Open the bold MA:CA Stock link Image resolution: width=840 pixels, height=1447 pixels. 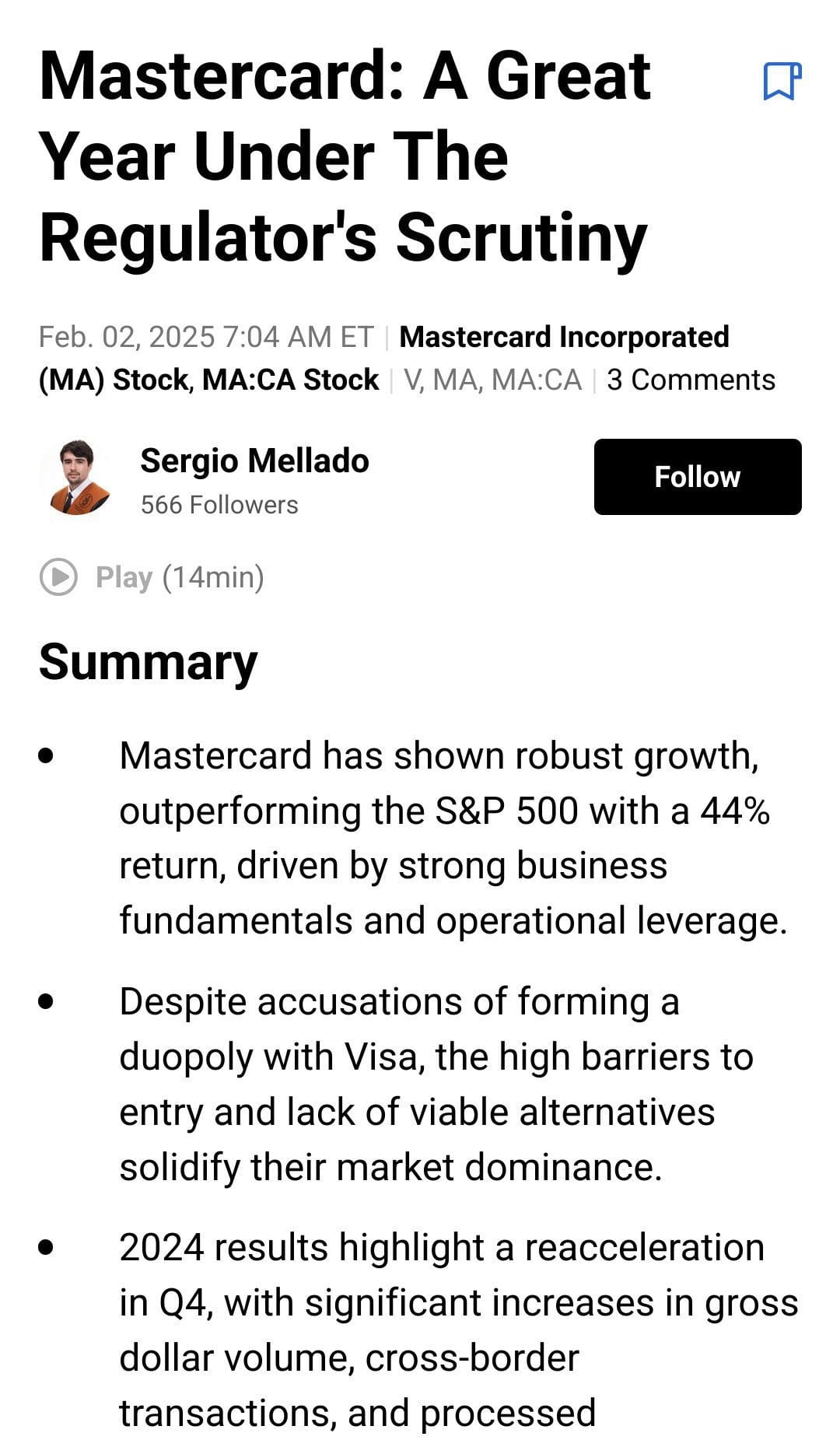[290, 380]
